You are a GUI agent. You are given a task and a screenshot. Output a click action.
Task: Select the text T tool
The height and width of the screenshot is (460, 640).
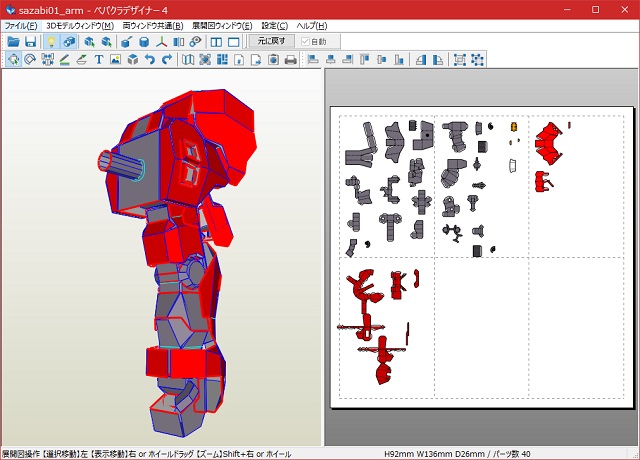click(x=99, y=60)
